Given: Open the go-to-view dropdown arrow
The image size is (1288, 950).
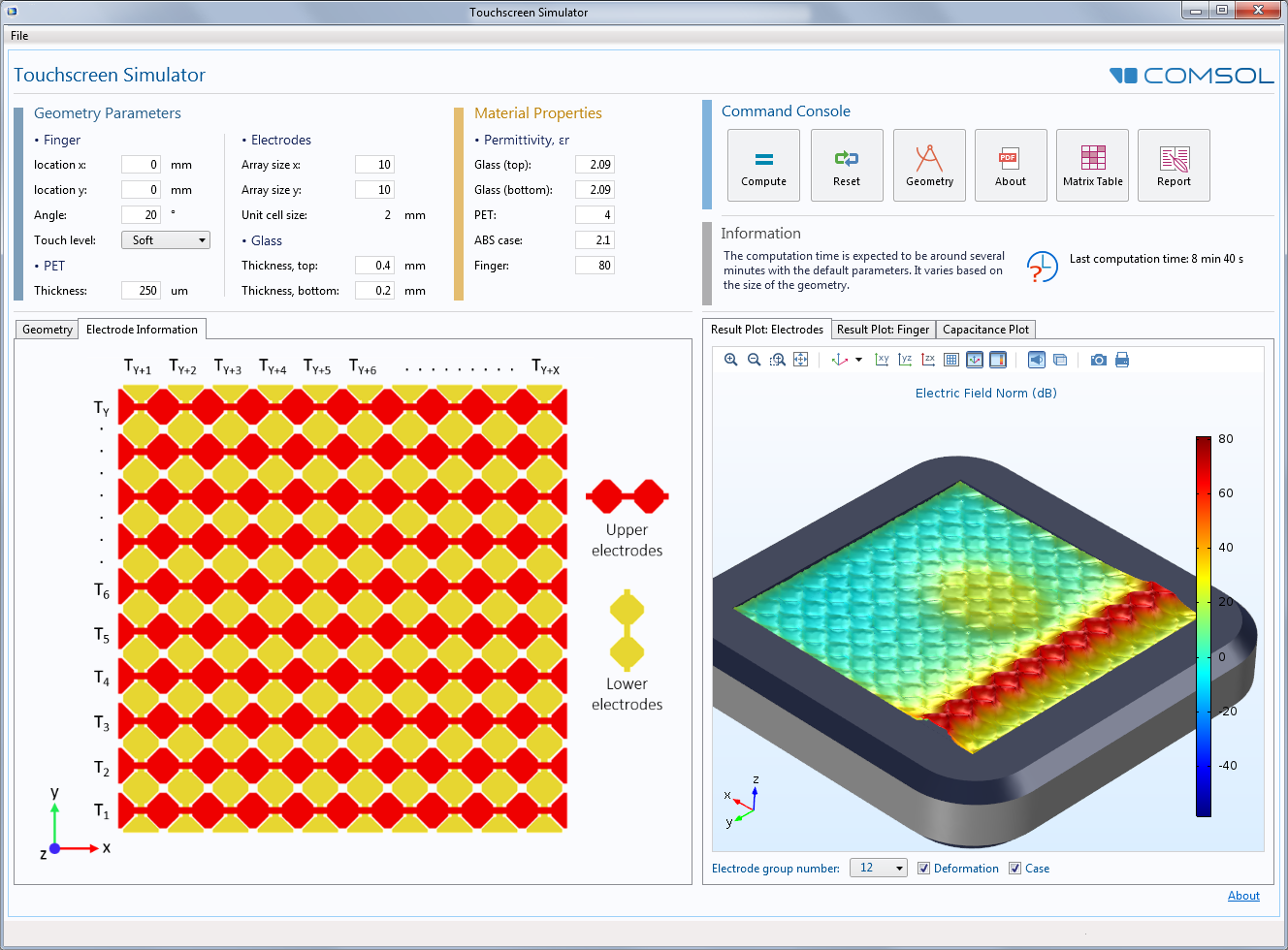Looking at the screenshot, I should coord(858,360).
